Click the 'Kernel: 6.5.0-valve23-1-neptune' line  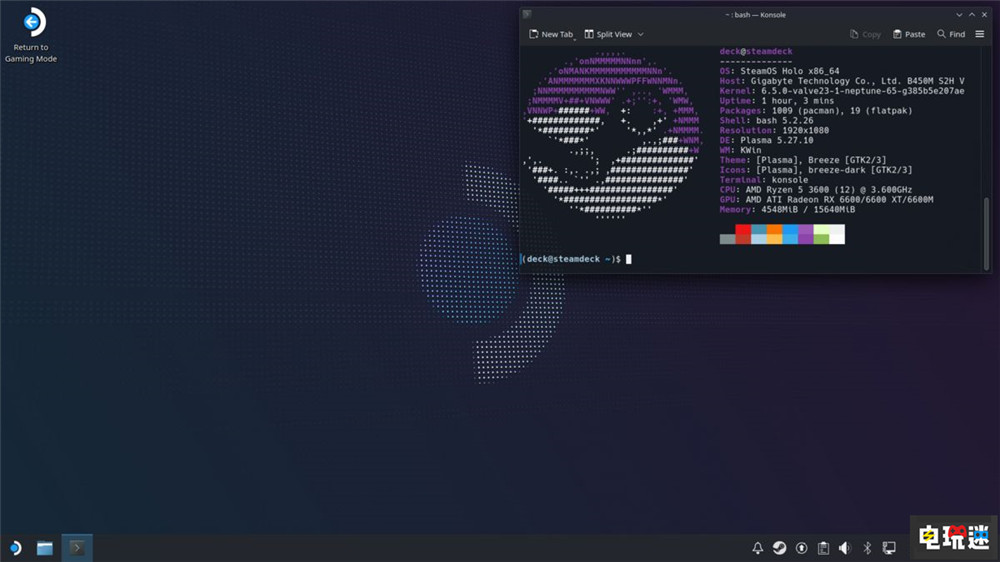(842, 91)
